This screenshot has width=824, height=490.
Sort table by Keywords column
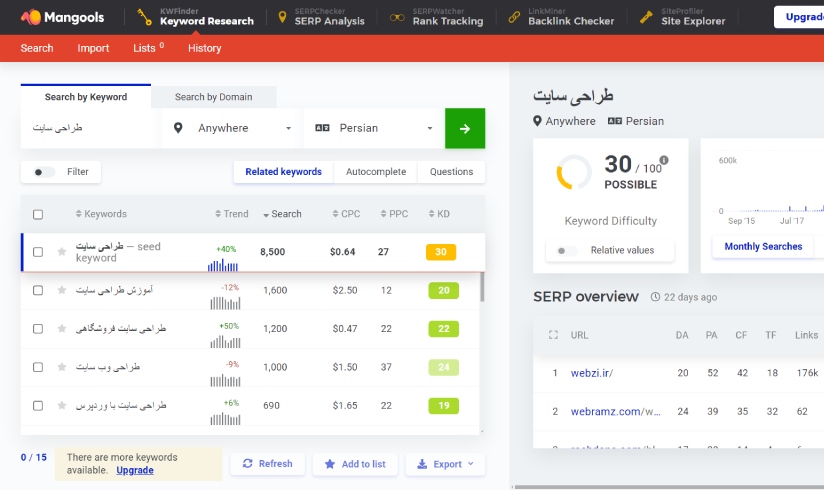coord(101,214)
